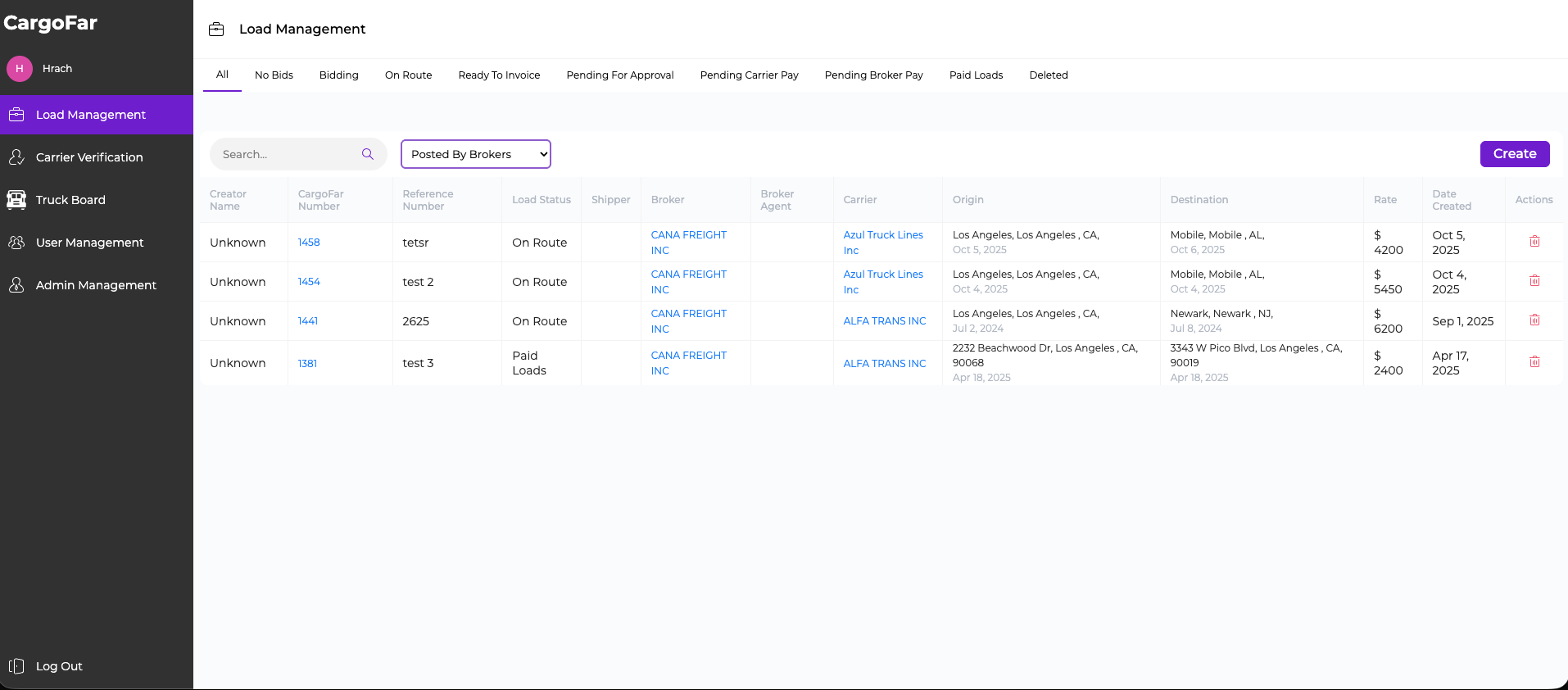This screenshot has height=690, width=1568.
Task: Delete load 1458 with trash icon
Action: point(1534,242)
